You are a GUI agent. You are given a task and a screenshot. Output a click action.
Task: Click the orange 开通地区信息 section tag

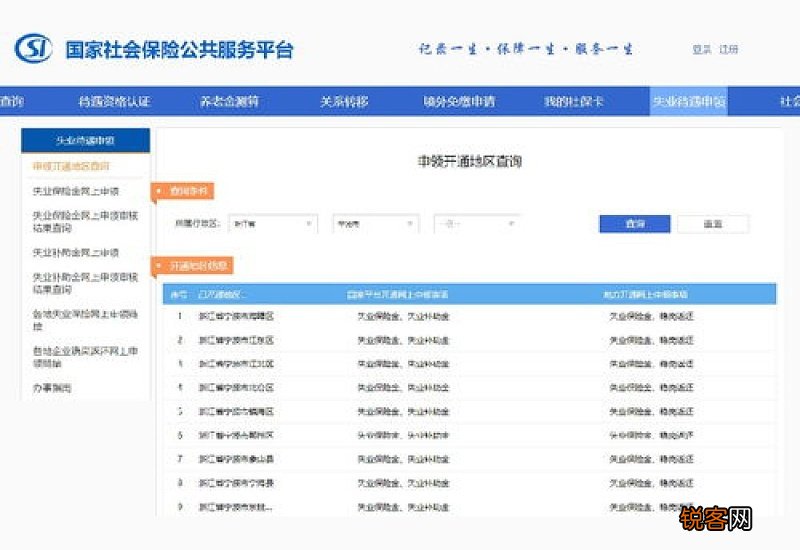(192, 266)
